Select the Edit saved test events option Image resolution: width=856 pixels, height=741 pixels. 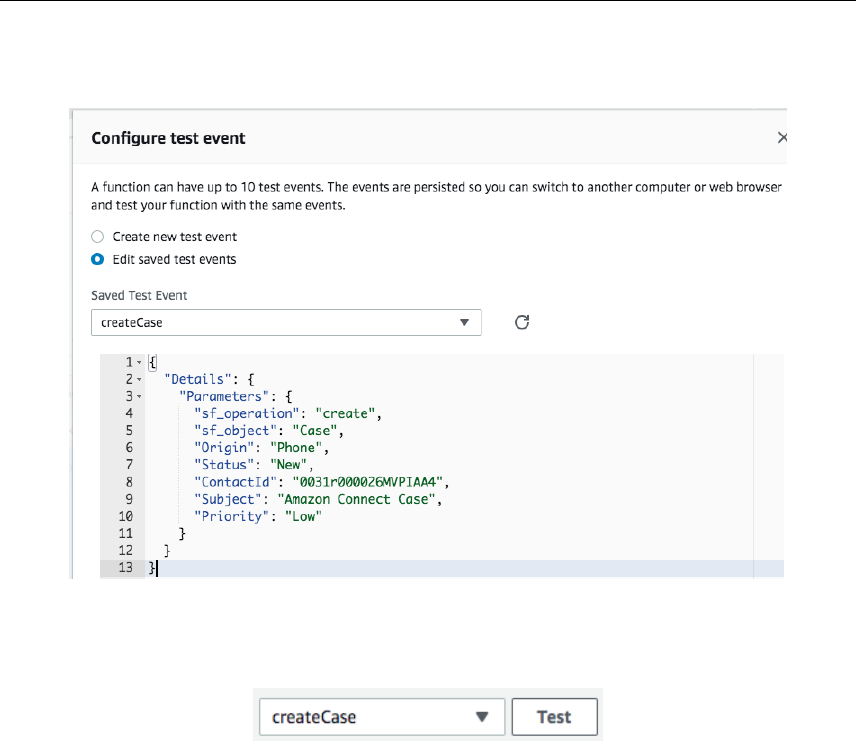(x=98, y=259)
